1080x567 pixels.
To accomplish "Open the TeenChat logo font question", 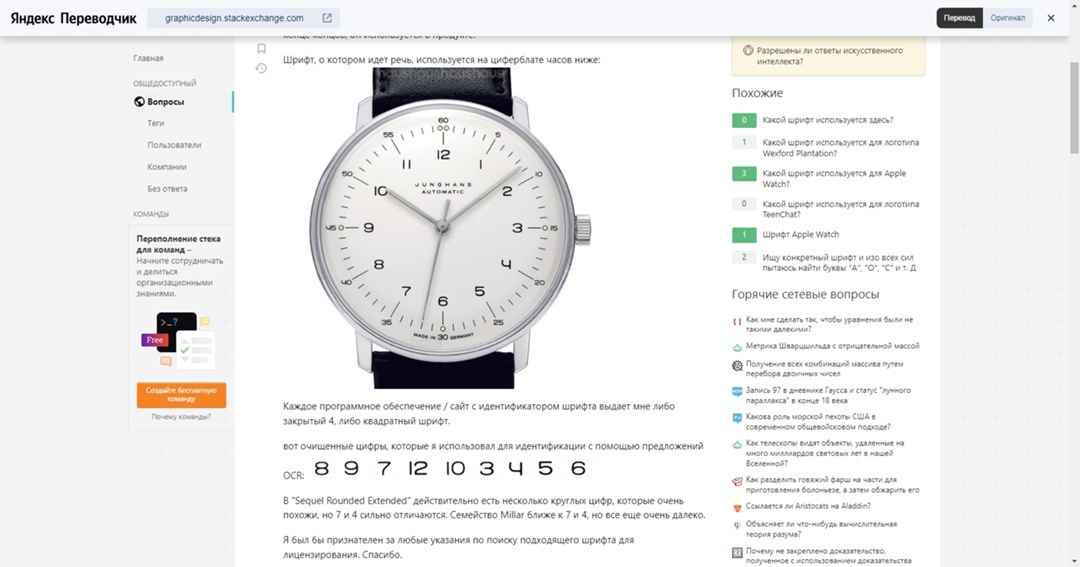I will point(840,209).
